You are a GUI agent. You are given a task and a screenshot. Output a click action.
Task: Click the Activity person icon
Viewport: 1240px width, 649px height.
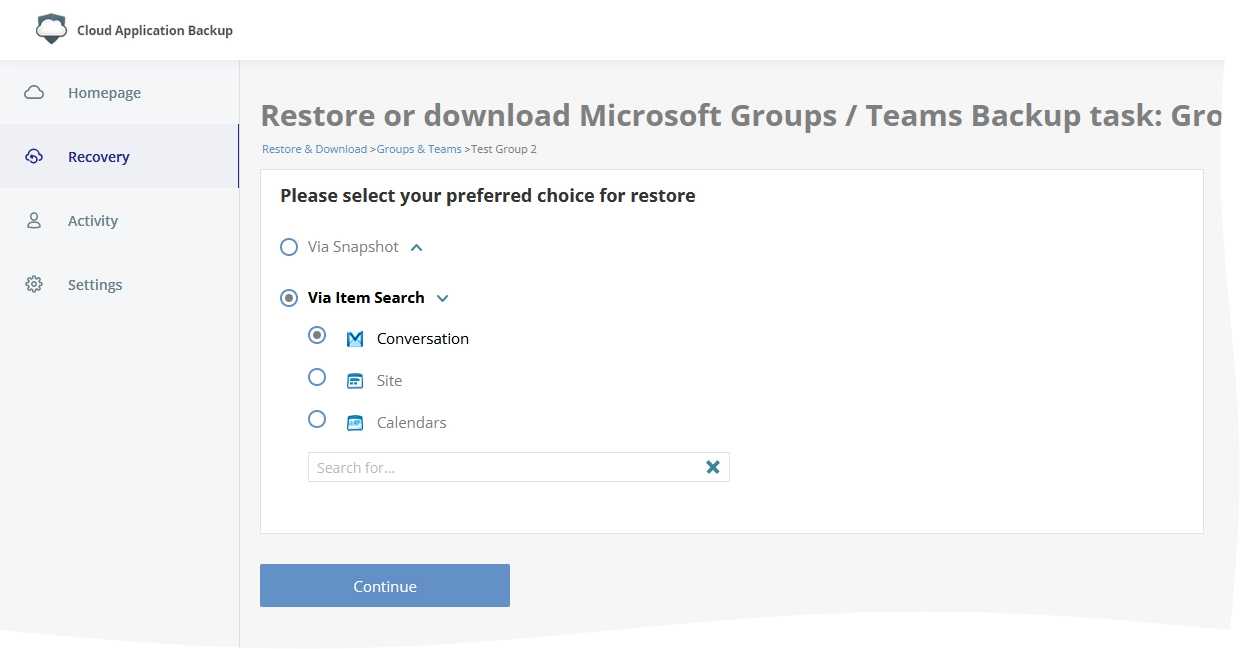click(34, 221)
